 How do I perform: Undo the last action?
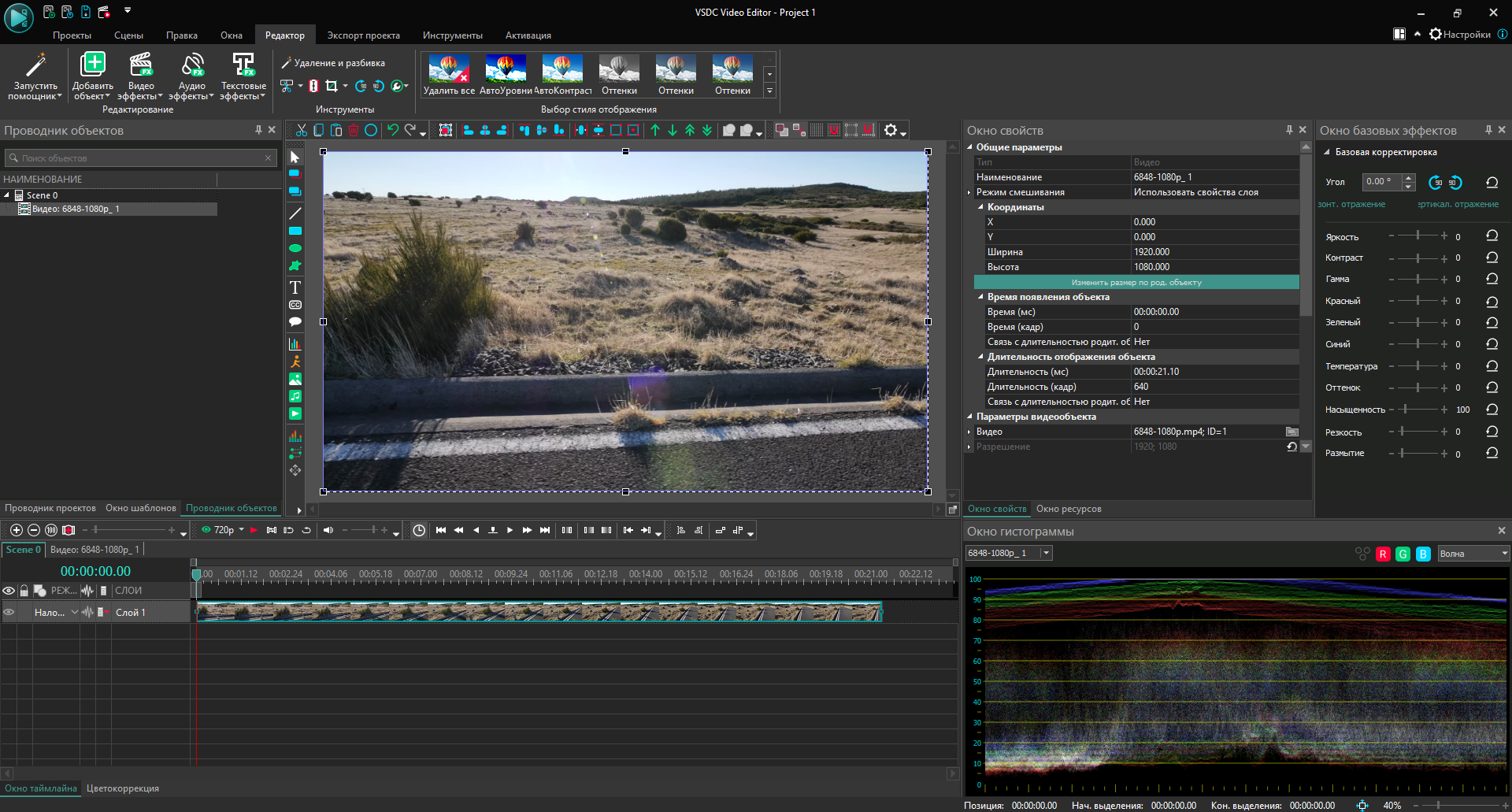pyautogui.click(x=392, y=130)
